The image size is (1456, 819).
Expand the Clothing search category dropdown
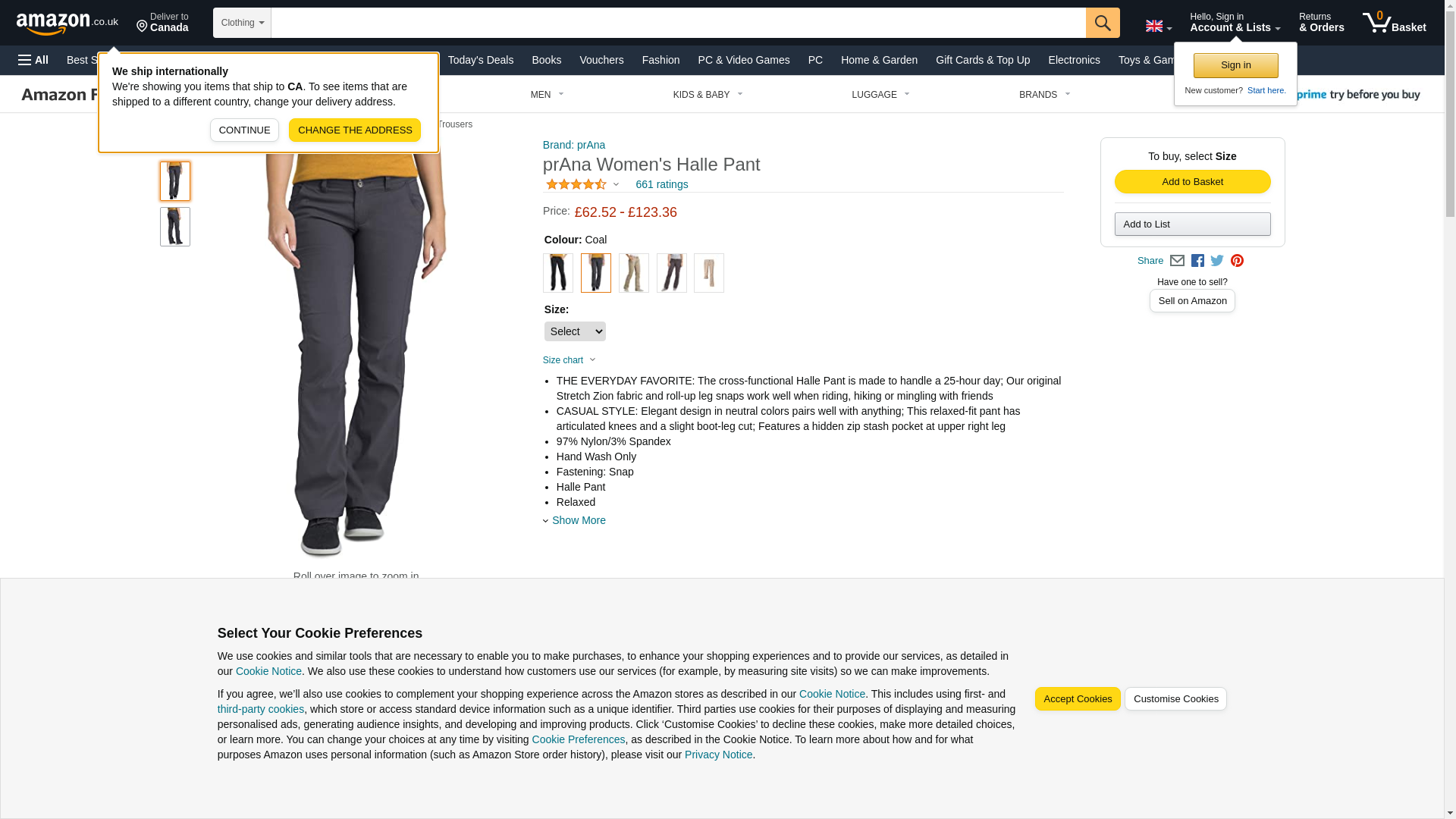[x=242, y=23]
